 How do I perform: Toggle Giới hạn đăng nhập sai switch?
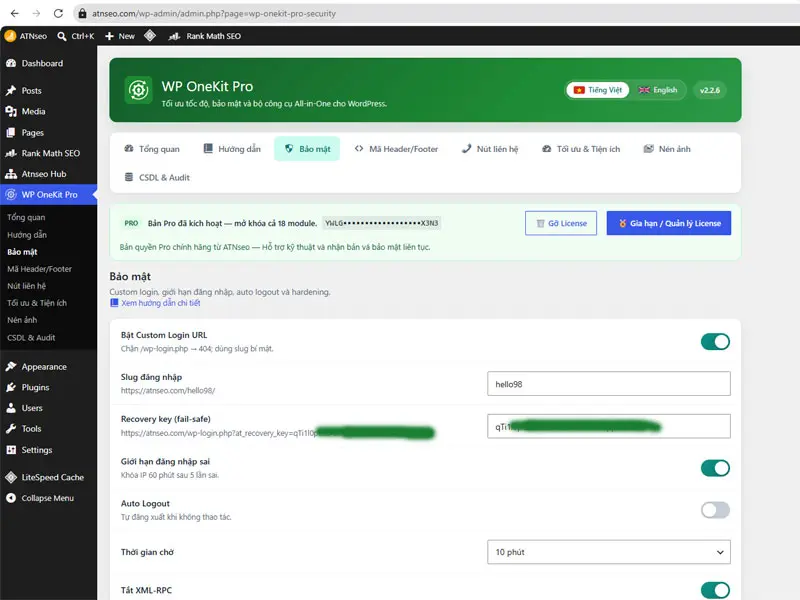(715, 468)
